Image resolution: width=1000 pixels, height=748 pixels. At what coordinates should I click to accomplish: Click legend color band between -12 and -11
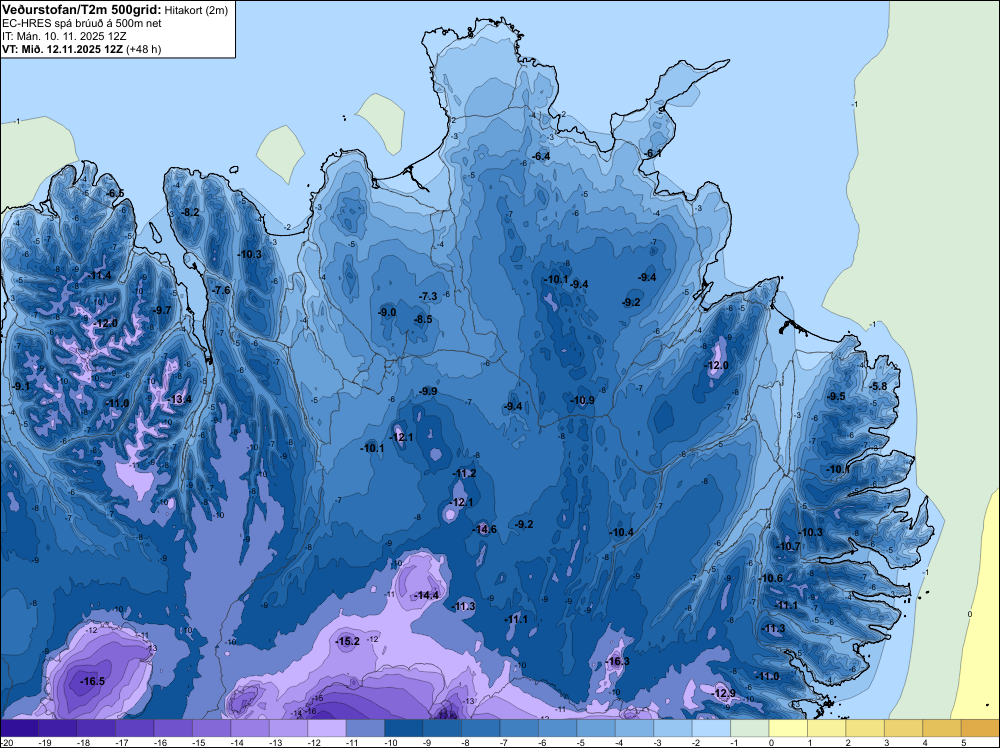327,728
